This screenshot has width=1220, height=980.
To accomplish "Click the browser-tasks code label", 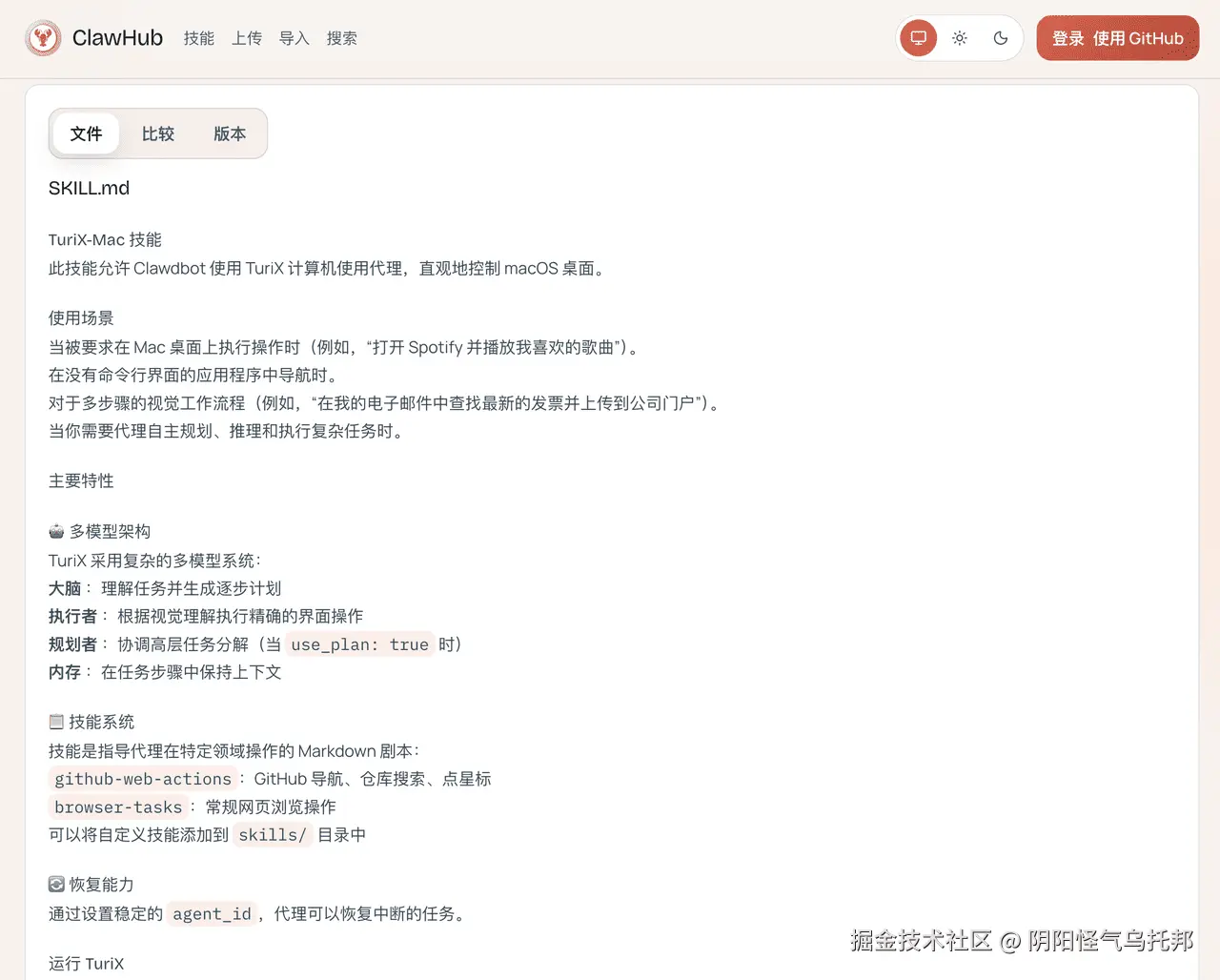I will click(x=118, y=806).
